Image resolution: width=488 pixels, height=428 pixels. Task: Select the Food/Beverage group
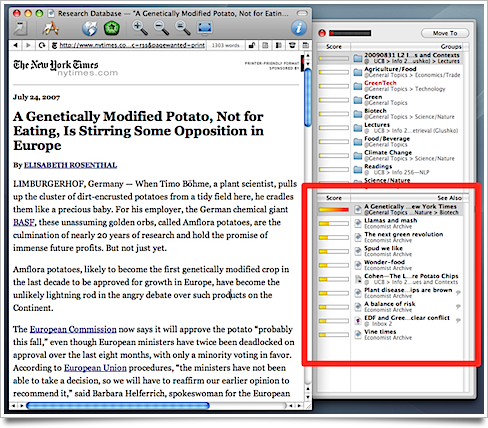(390, 141)
